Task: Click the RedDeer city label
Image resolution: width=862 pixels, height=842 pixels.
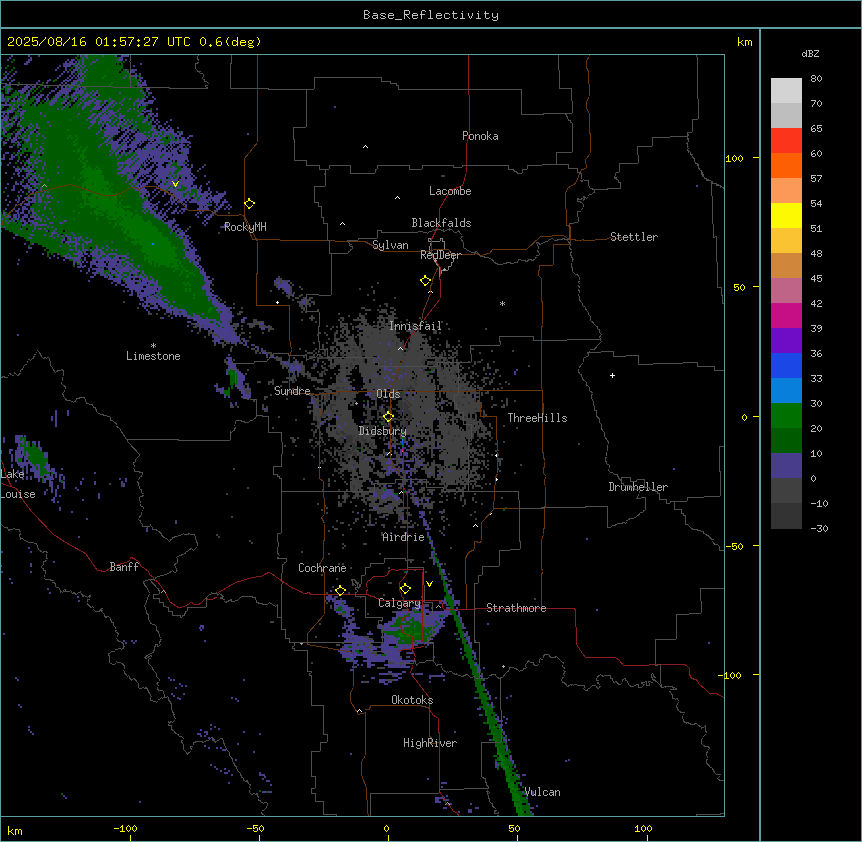Action: pos(440,255)
